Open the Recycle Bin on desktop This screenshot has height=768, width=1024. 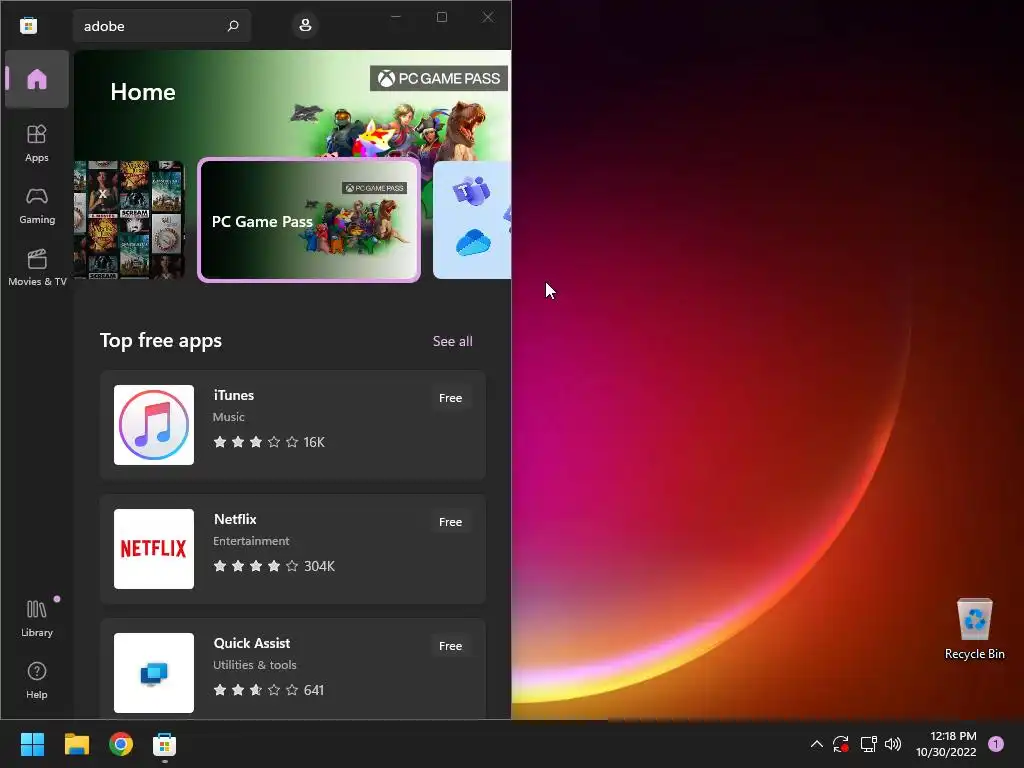click(x=974, y=628)
